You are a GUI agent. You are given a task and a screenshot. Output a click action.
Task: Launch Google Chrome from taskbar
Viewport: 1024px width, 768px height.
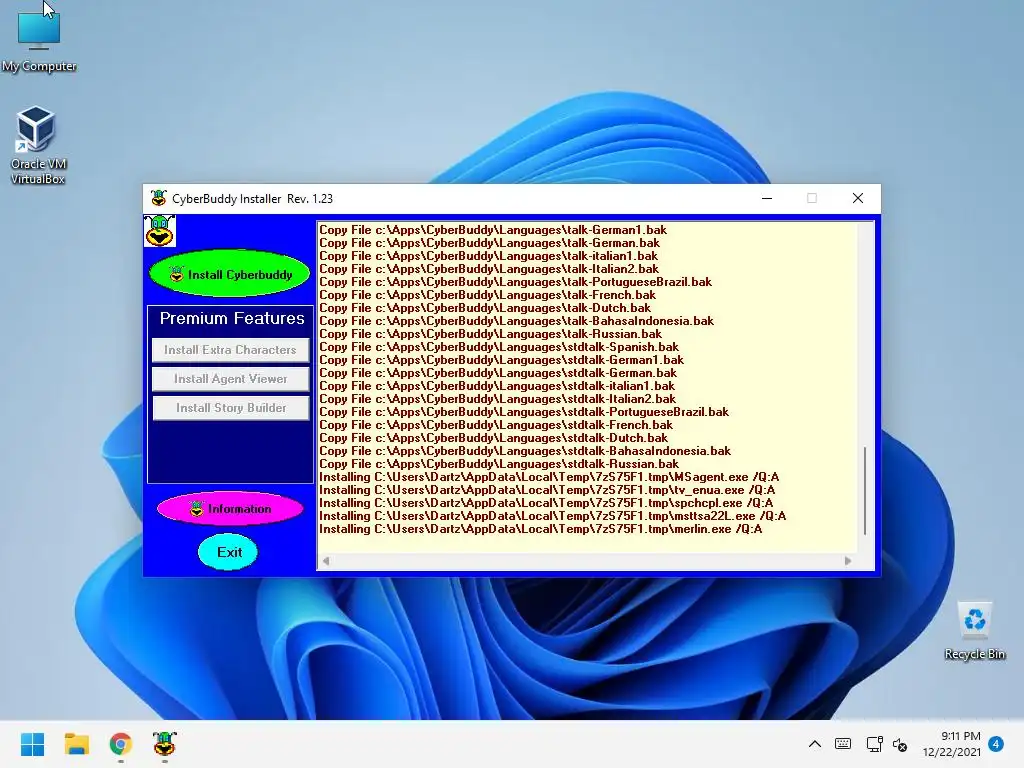(121, 744)
